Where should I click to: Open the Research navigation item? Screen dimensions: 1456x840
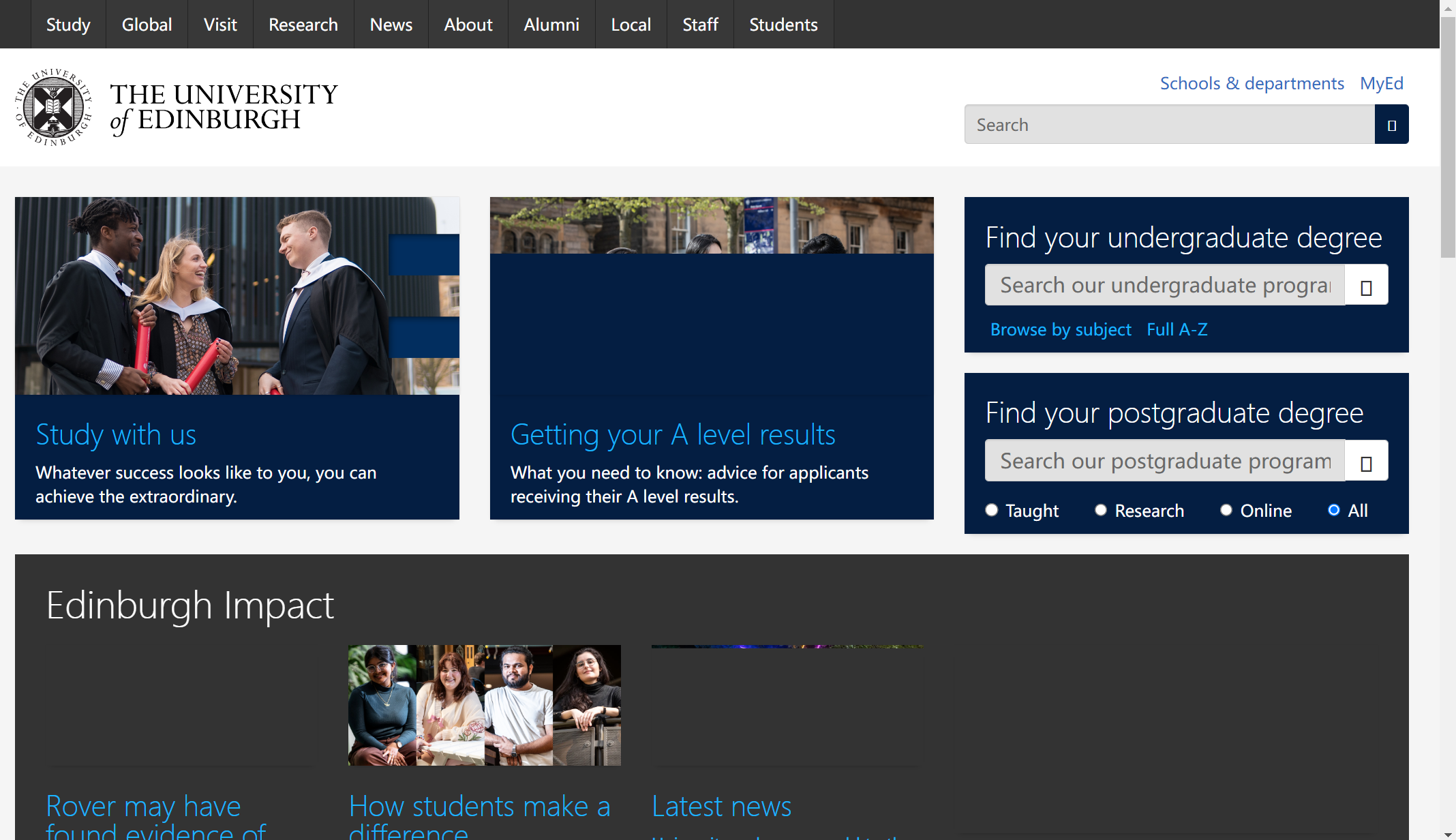(x=303, y=25)
